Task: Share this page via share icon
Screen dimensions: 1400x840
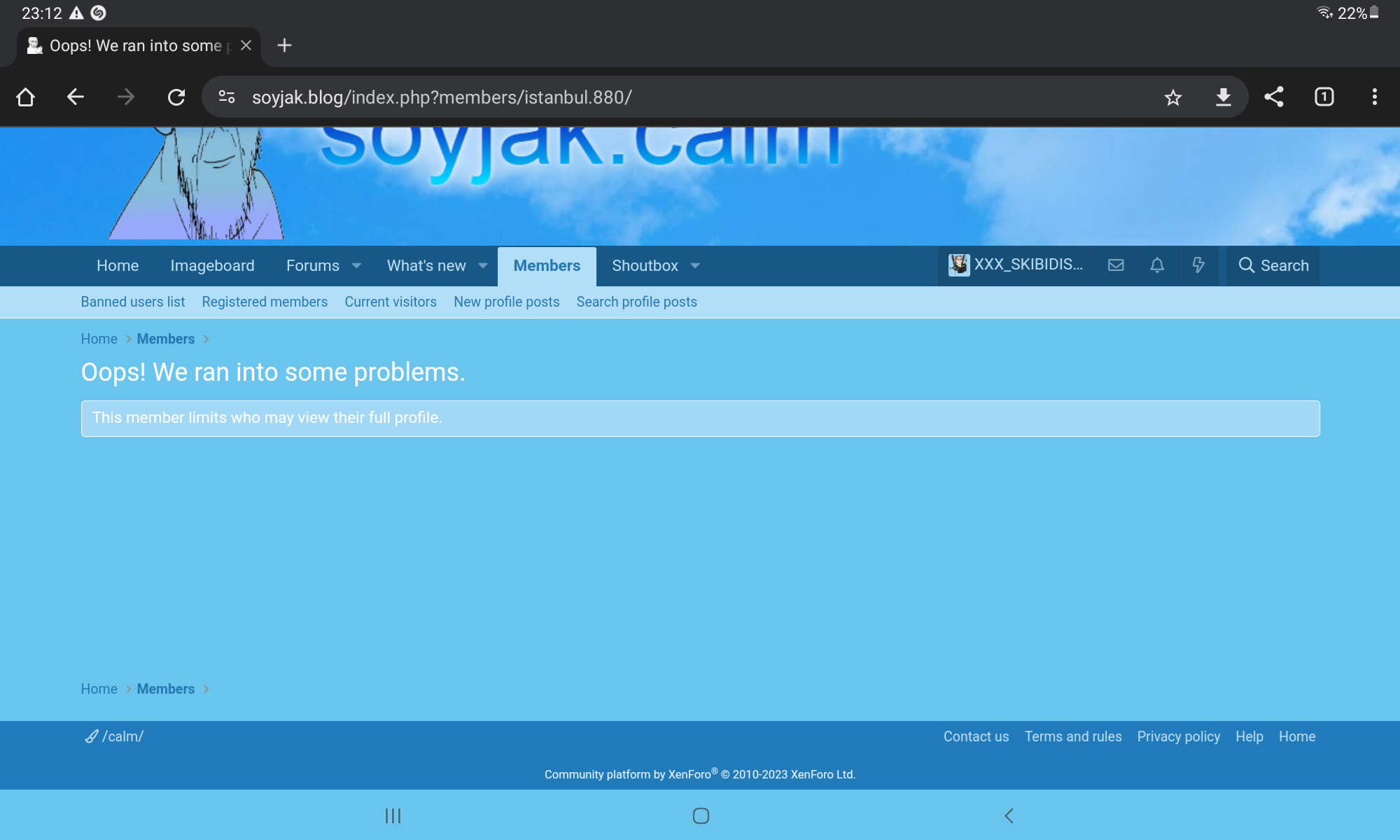Action: coord(1274,97)
